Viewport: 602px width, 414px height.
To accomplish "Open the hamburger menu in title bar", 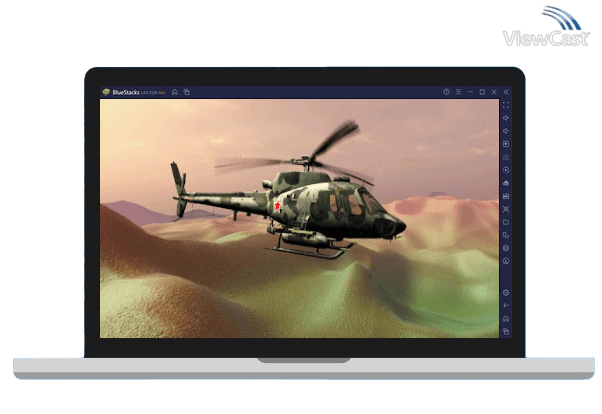I will [x=458, y=92].
